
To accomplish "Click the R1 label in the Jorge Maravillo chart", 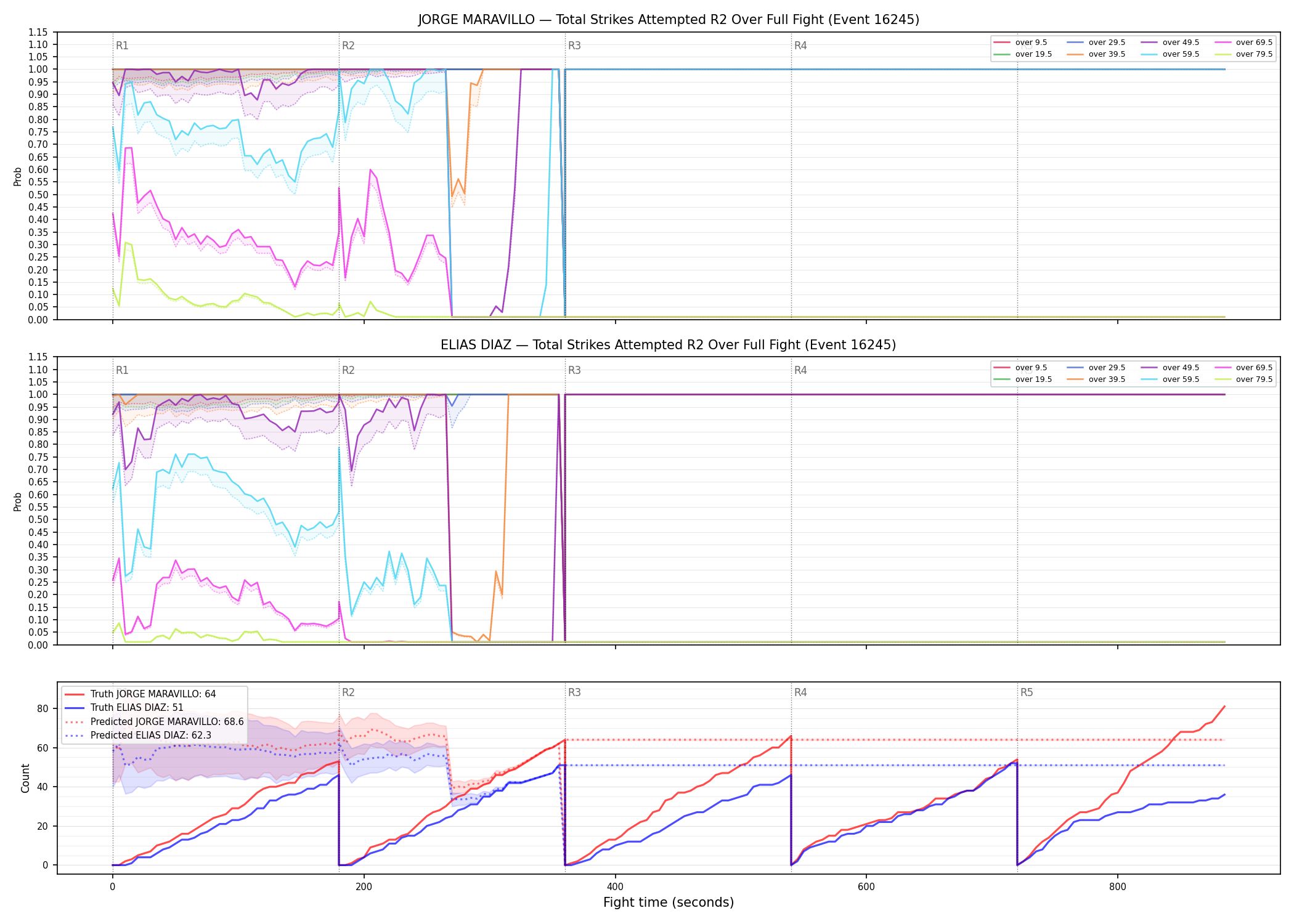I will point(122,46).
